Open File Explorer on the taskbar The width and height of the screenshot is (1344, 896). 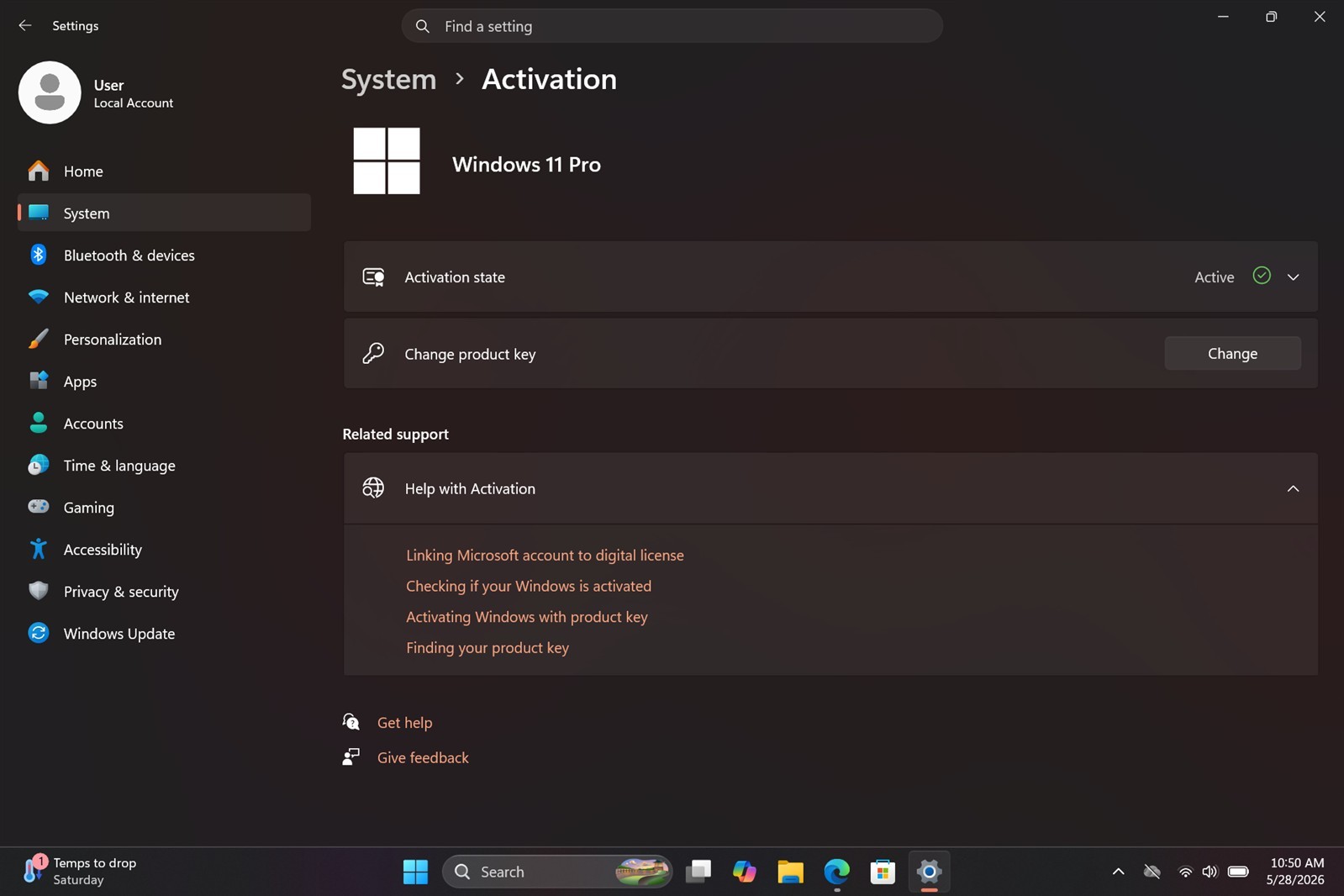coord(790,872)
